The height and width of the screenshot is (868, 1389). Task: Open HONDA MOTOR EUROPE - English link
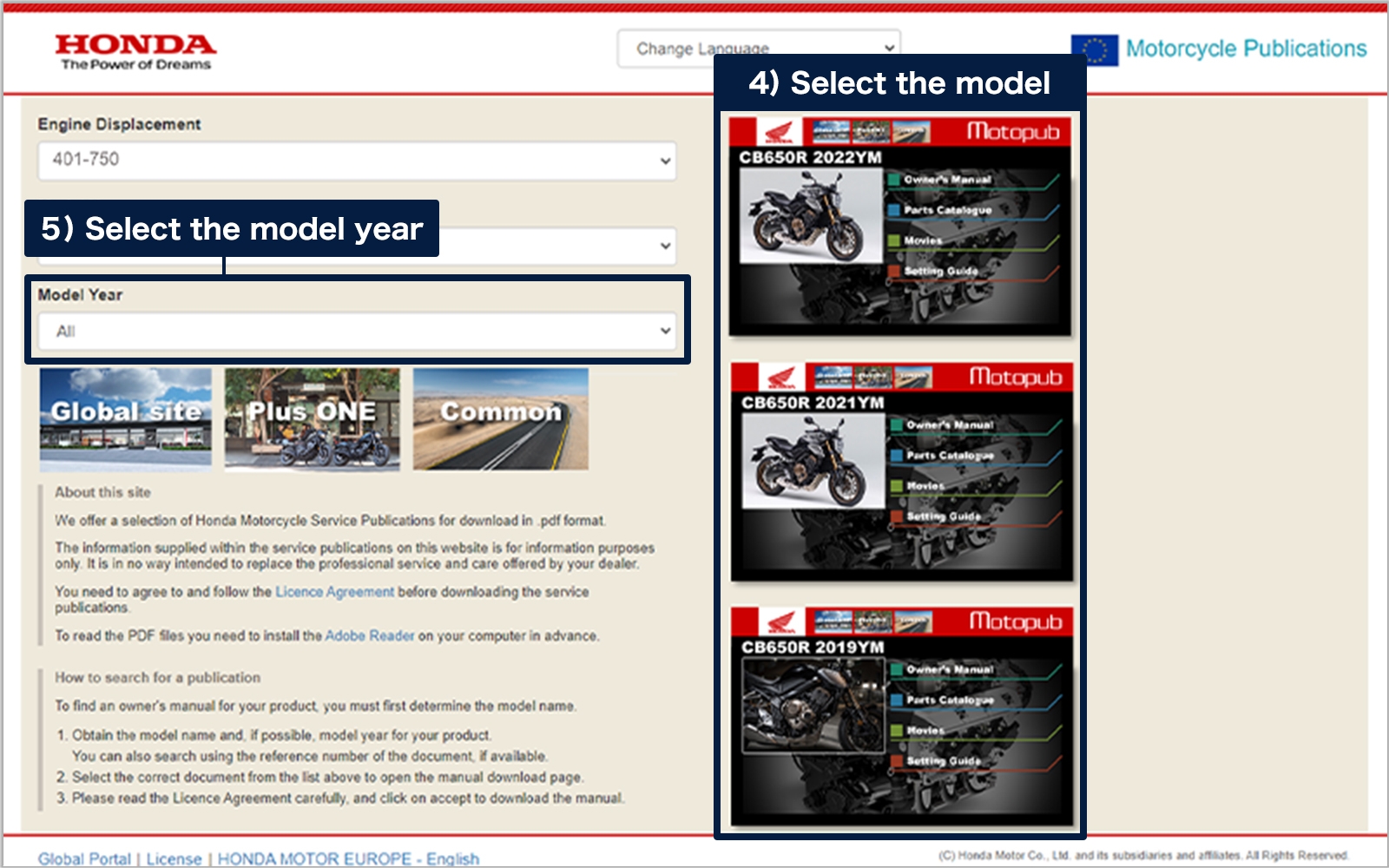coord(348,858)
